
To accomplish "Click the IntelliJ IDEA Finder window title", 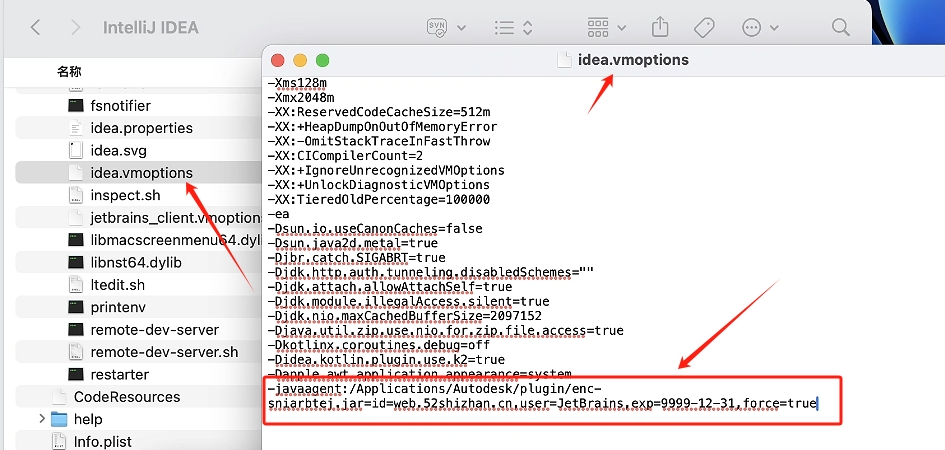I will (x=151, y=28).
